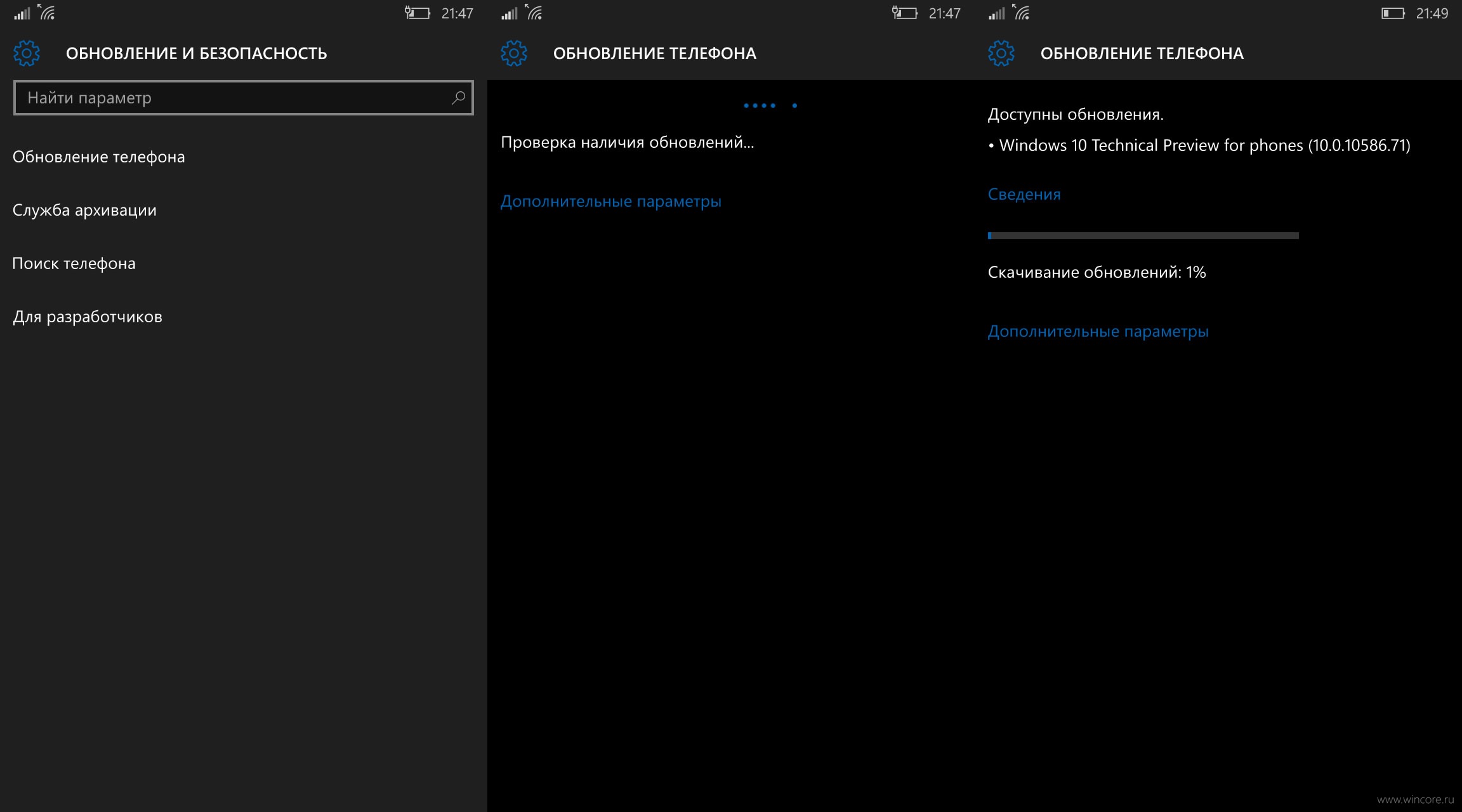The image size is (1462, 812).
Task: Click the Обновление и безопасность header title
Action: tap(197, 53)
